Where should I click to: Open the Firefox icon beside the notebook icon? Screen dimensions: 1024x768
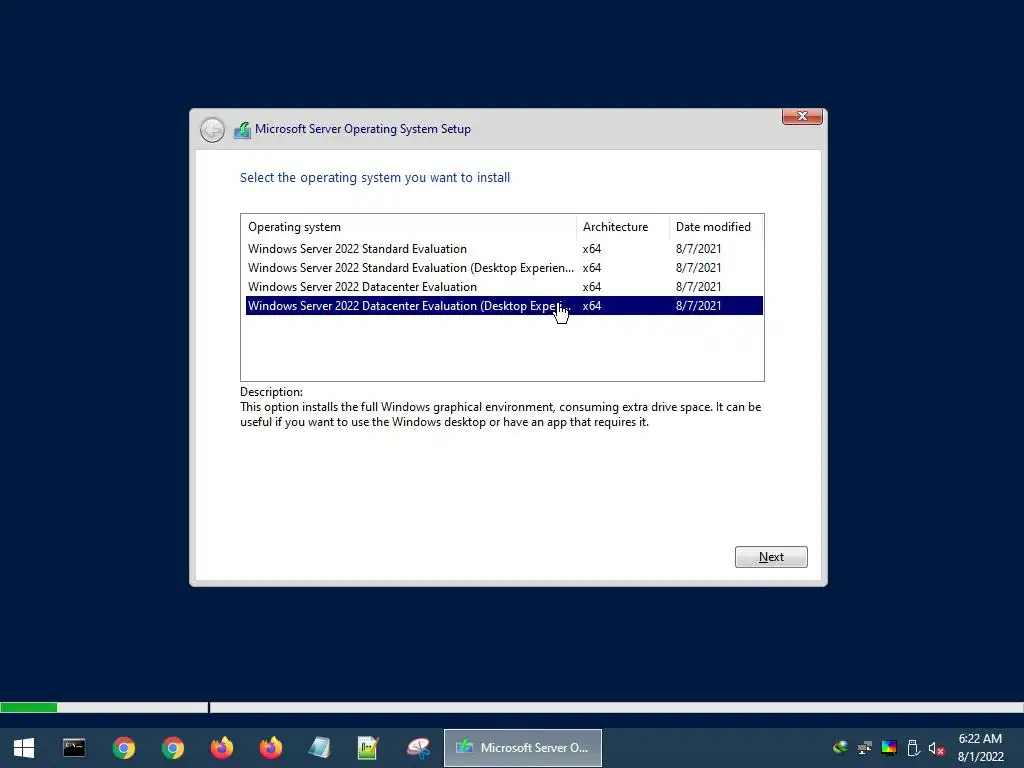(x=270, y=748)
